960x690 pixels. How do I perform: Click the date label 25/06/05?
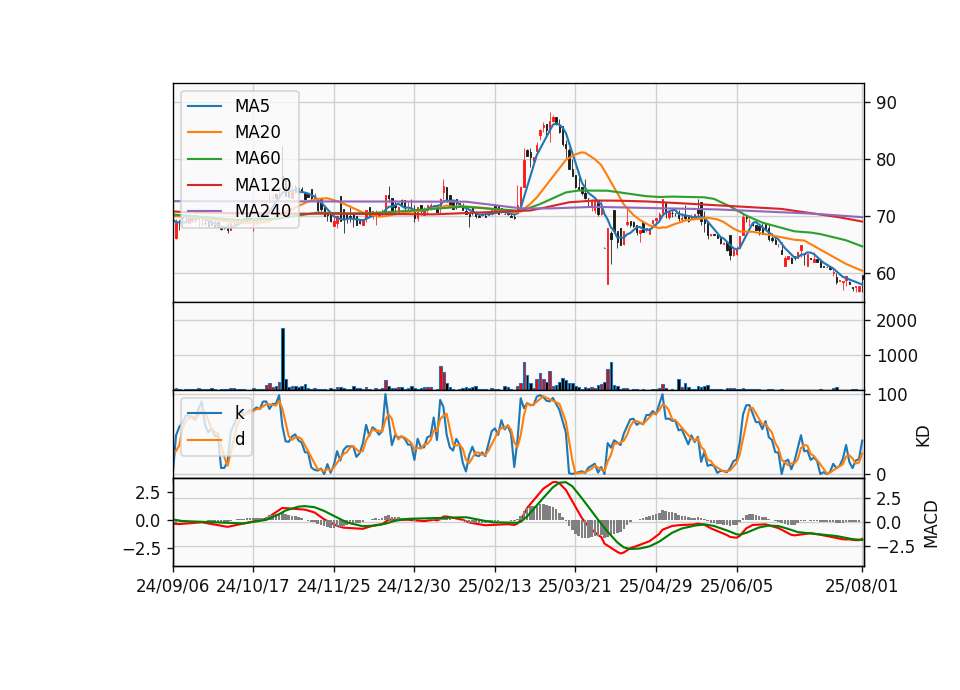(737, 586)
